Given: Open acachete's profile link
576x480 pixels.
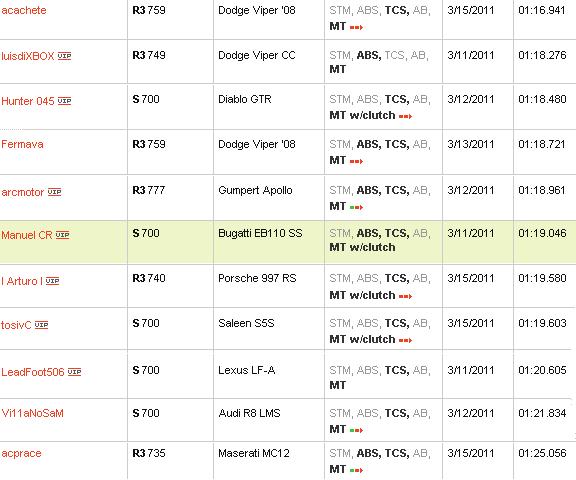Looking at the screenshot, I should pos(24,10).
